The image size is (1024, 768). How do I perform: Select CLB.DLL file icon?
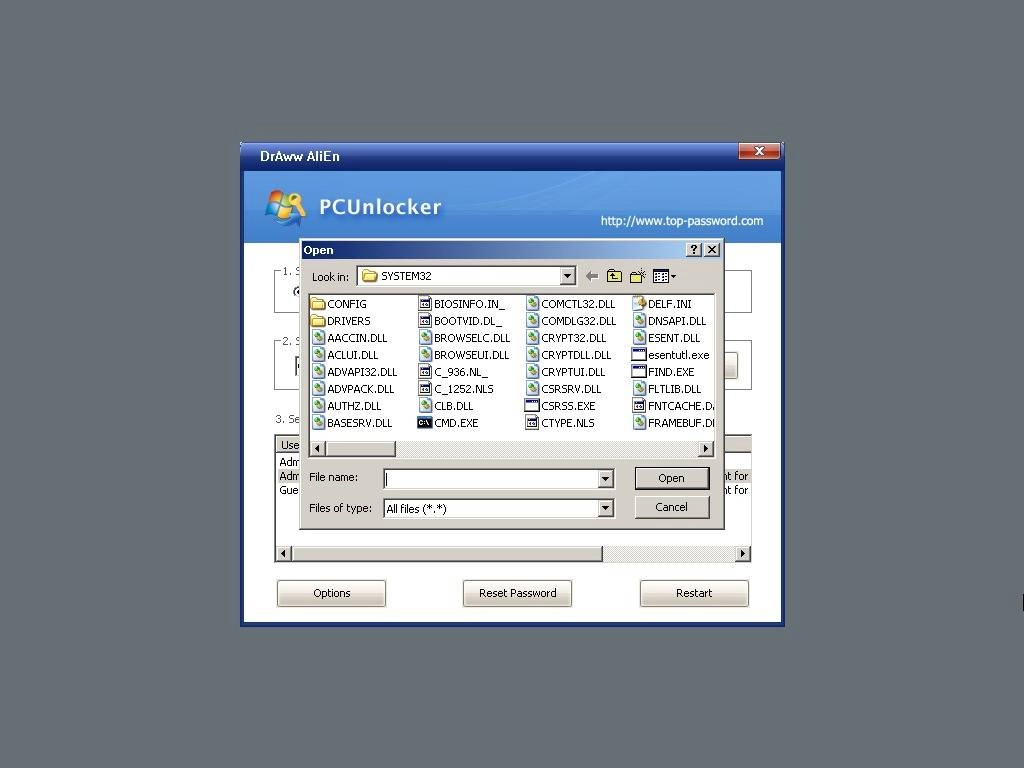[425, 406]
